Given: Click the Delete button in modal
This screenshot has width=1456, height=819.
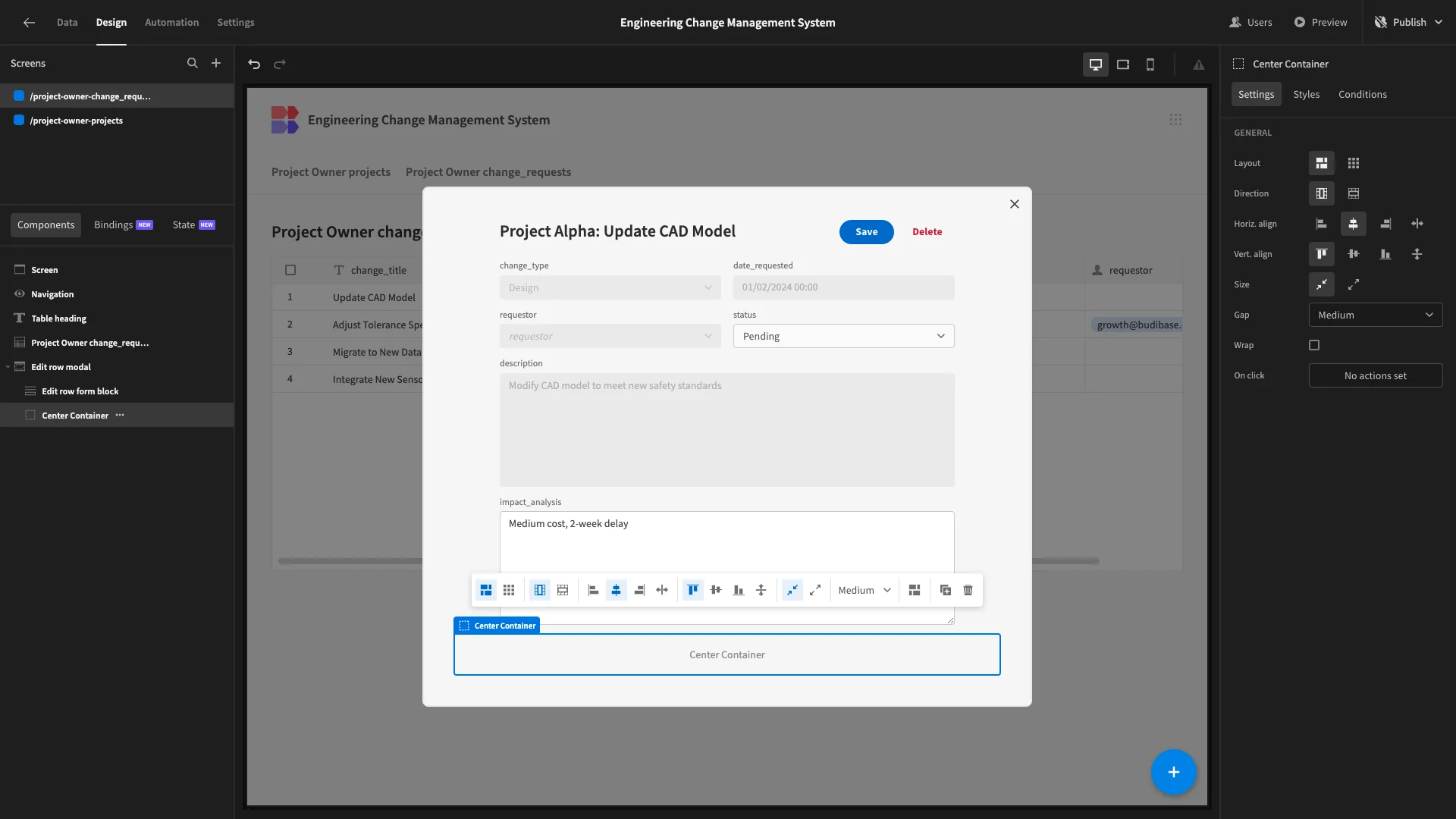Looking at the screenshot, I should 927,232.
